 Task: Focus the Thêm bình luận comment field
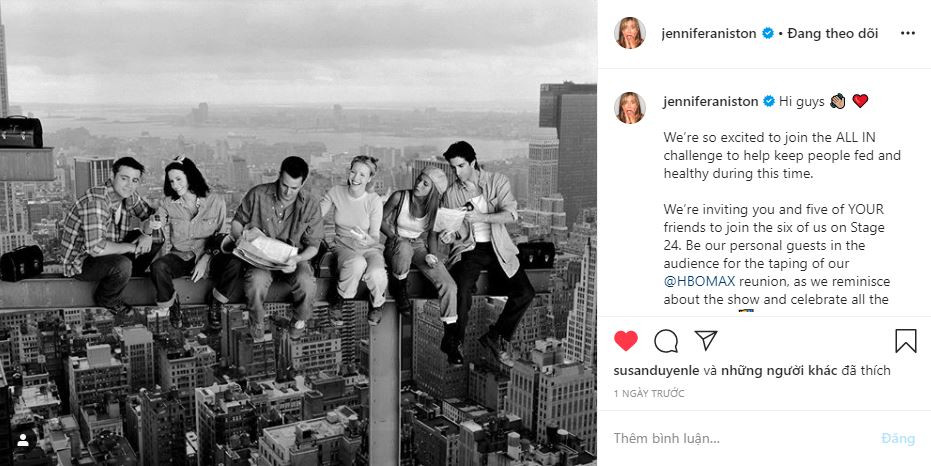point(742,439)
